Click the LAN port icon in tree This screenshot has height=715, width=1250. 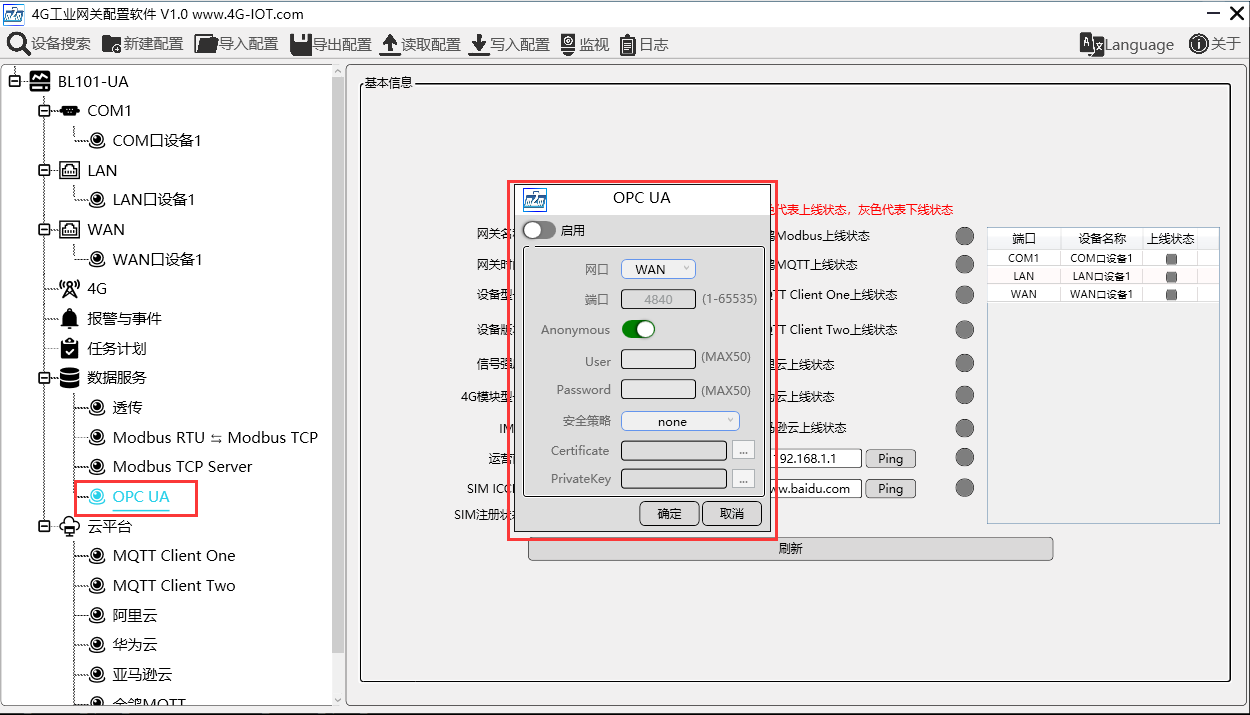70,170
